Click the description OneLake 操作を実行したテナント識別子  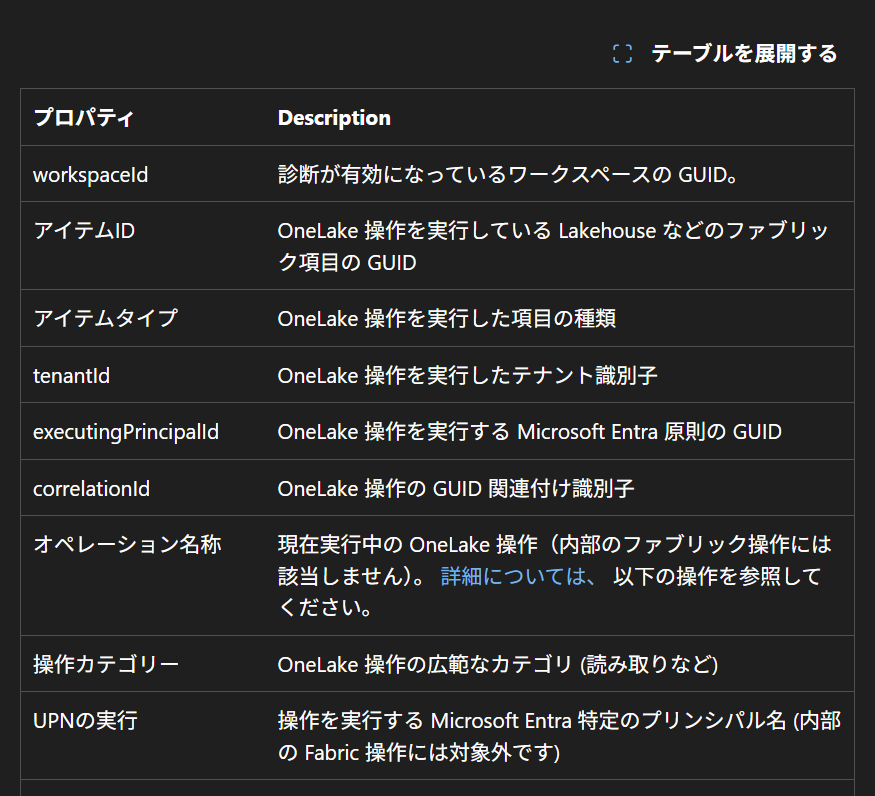(468, 376)
